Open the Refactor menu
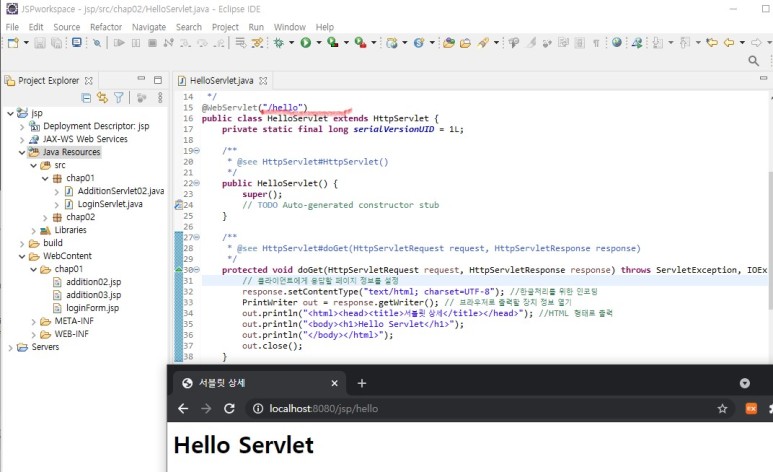 point(105,27)
